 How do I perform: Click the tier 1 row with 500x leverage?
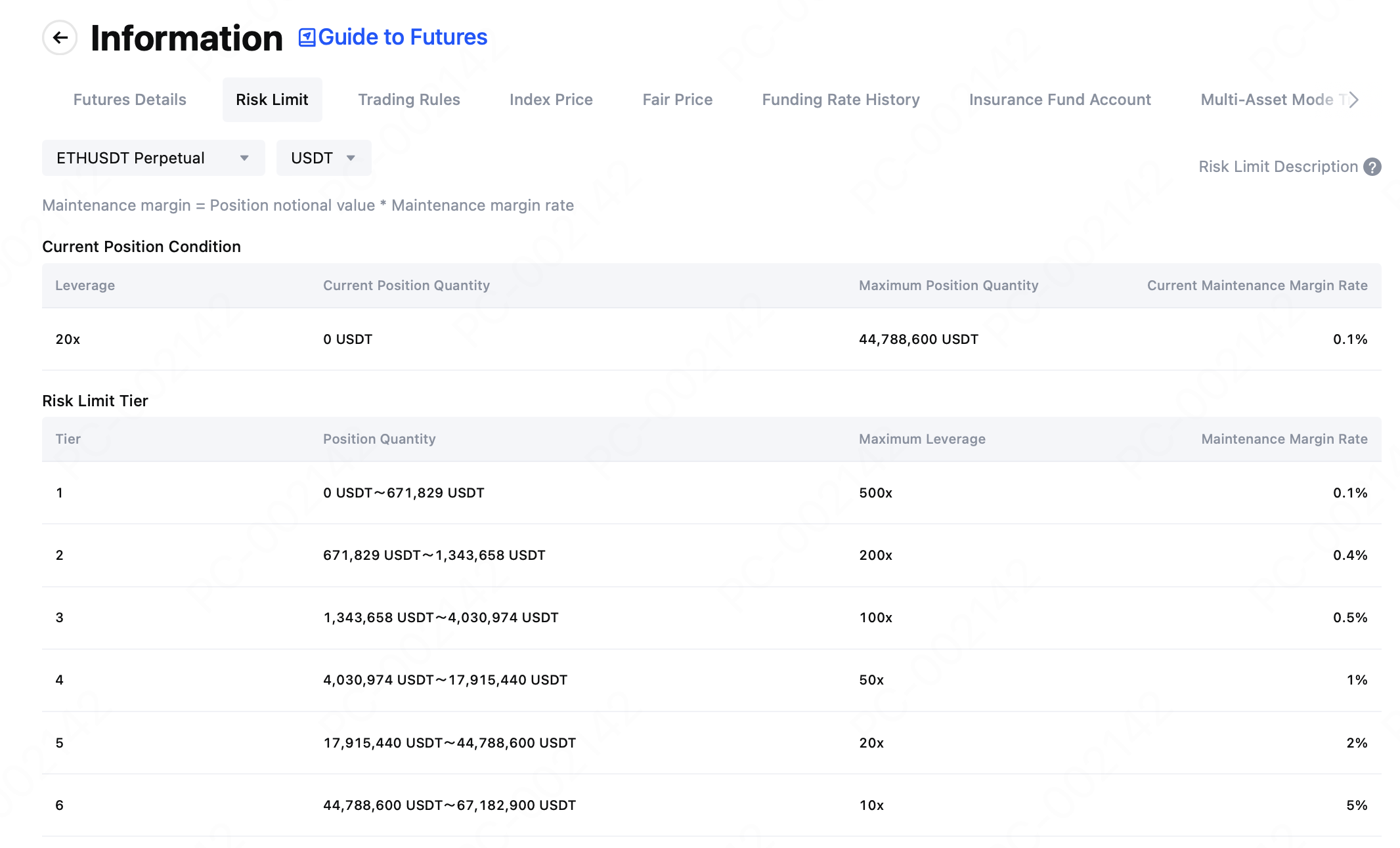(711, 493)
